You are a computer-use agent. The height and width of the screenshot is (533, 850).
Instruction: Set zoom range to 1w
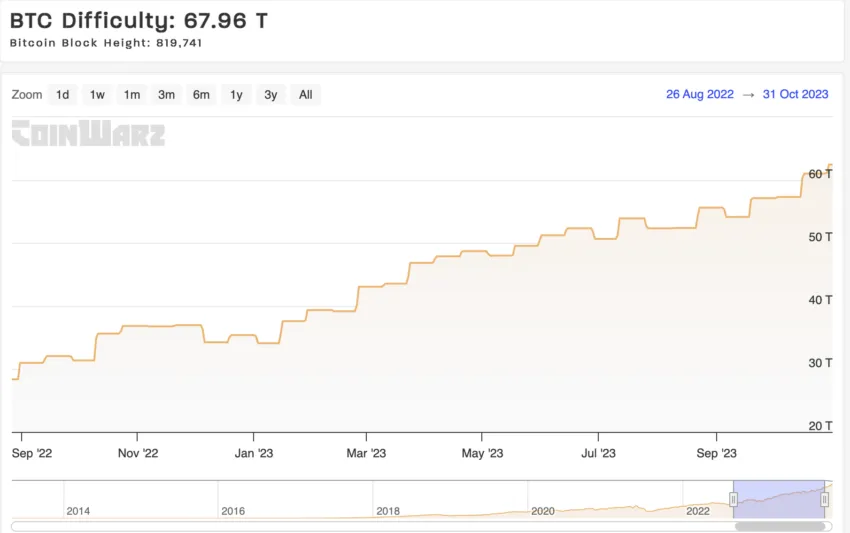click(97, 95)
